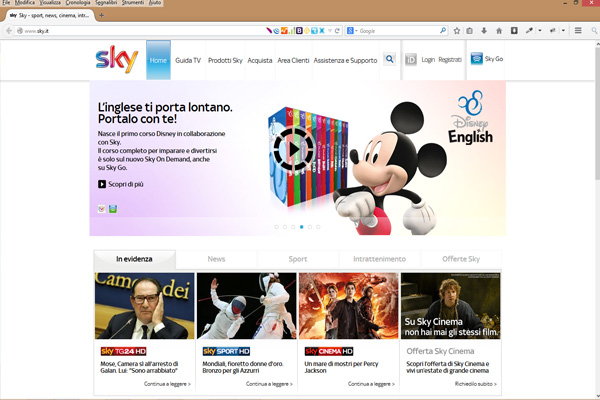Image resolution: width=600 pixels, height=400 pixels.
Task: Open the Firefox hamburger menu
Action: pos(578,30)
